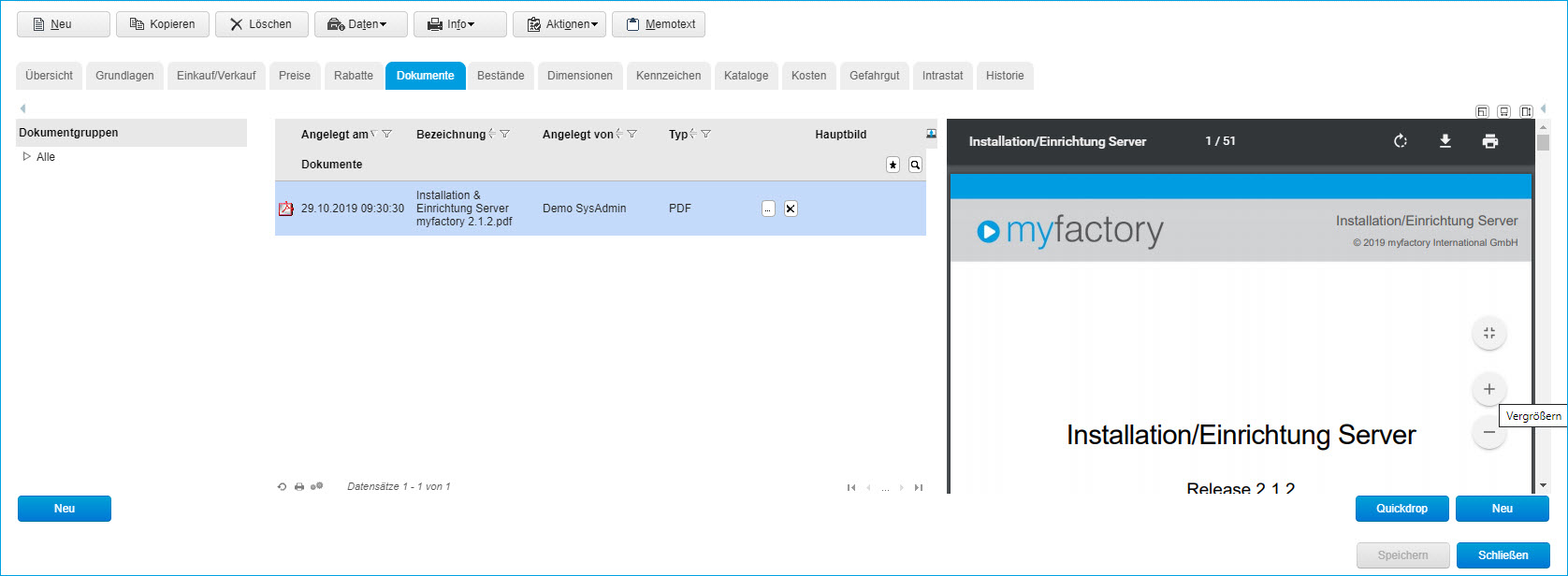Viewport: 1568px width, 576px height.
Task: Click the PDF viewer scrollbar up arrow
Action: 1543,125
